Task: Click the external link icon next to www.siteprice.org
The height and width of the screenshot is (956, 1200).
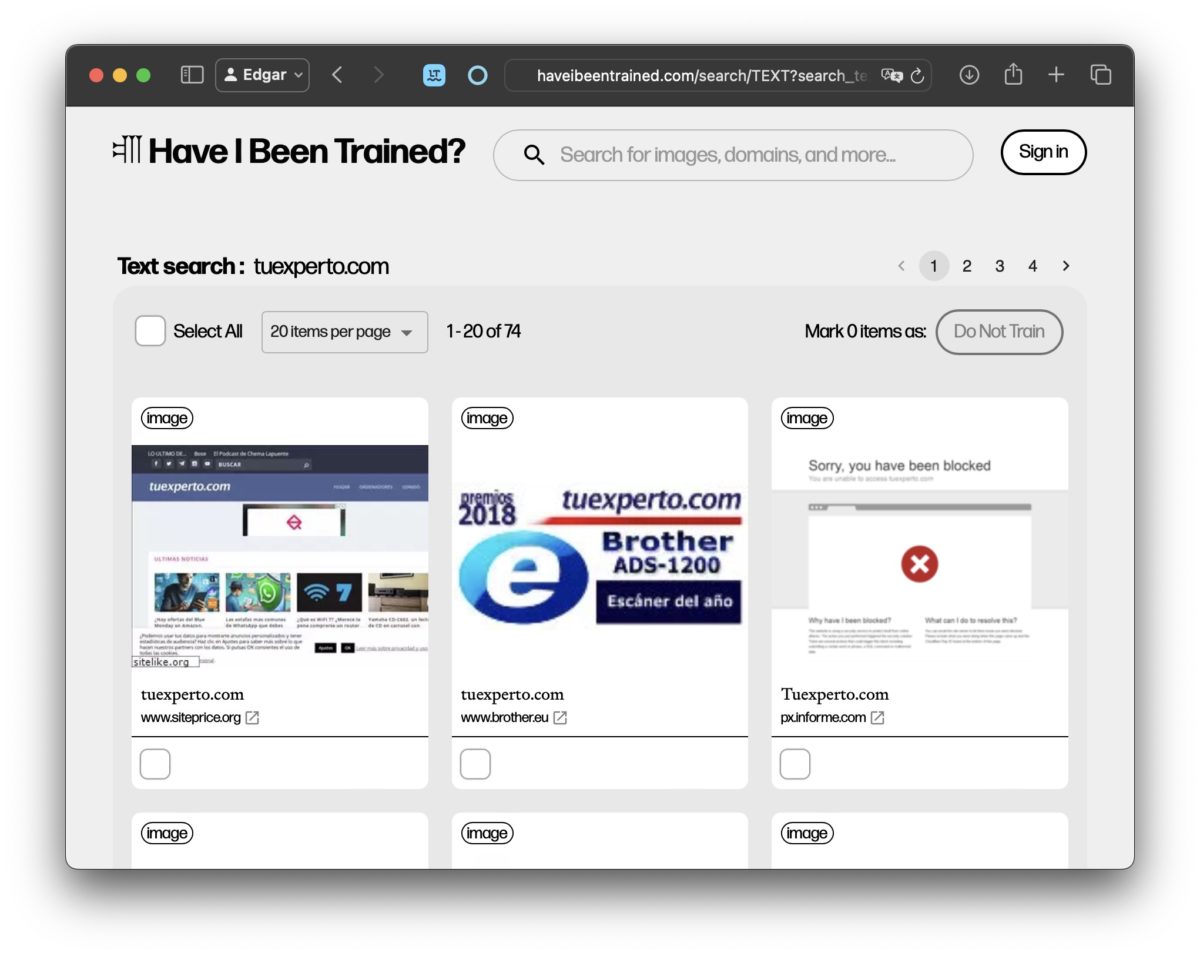Action: tap(253, 718)
